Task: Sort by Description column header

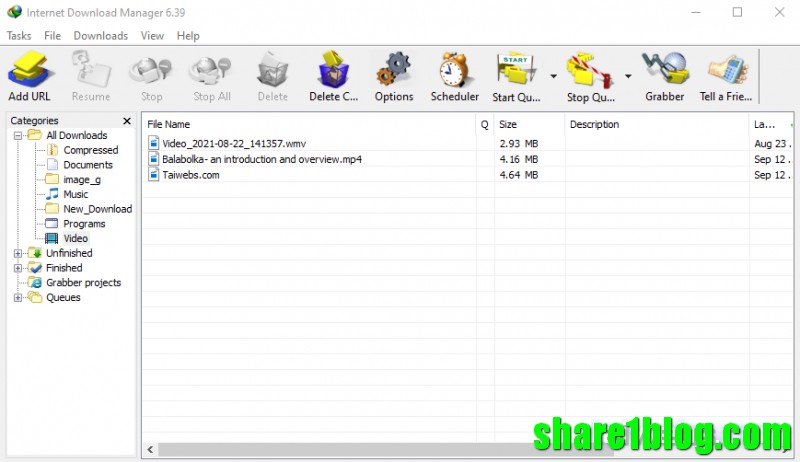Action: point(657,124)
